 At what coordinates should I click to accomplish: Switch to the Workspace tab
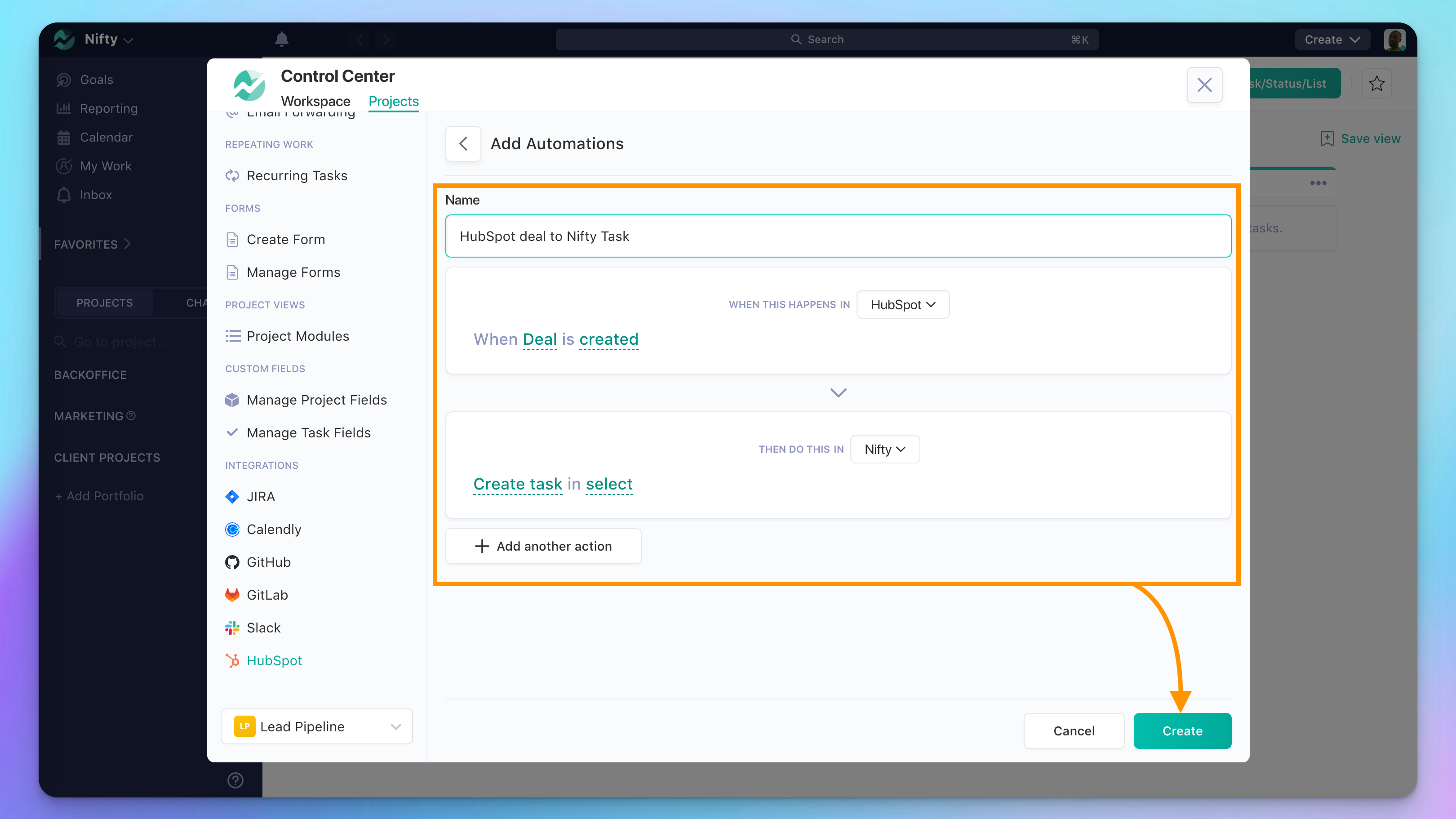pyautogui.click(x=315, y=101)
